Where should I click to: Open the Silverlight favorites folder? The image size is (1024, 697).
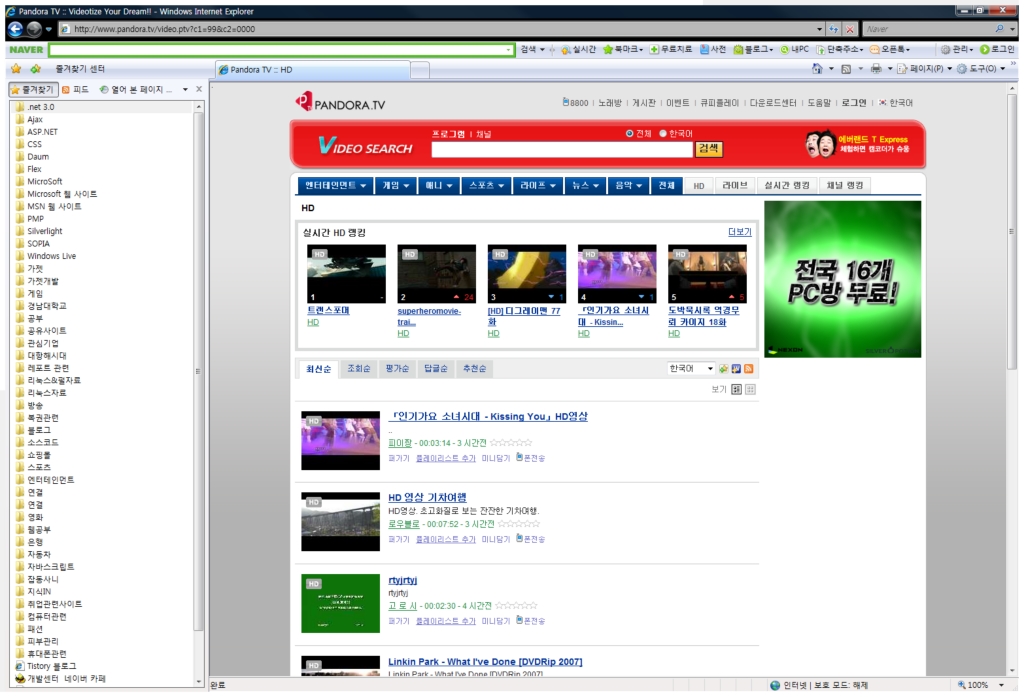pos(44,231)
